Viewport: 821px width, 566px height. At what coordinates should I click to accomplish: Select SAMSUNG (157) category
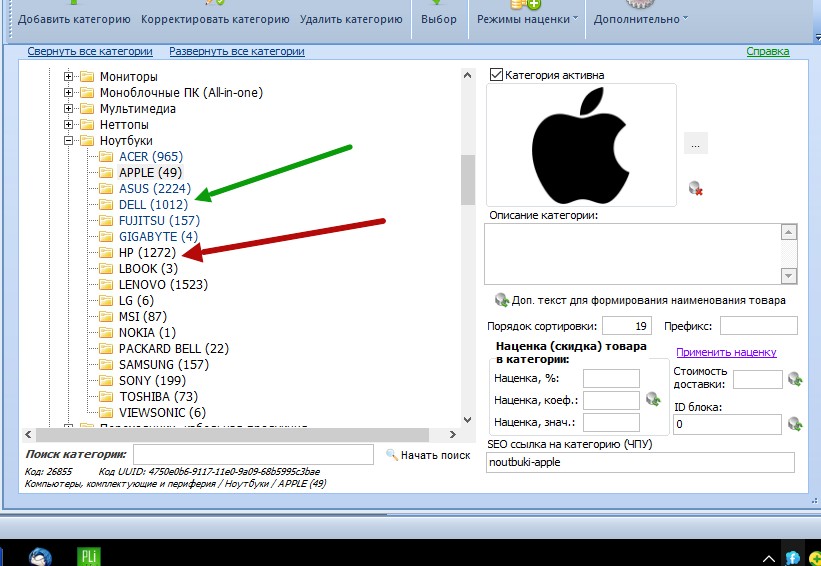[x=163, y=364]
